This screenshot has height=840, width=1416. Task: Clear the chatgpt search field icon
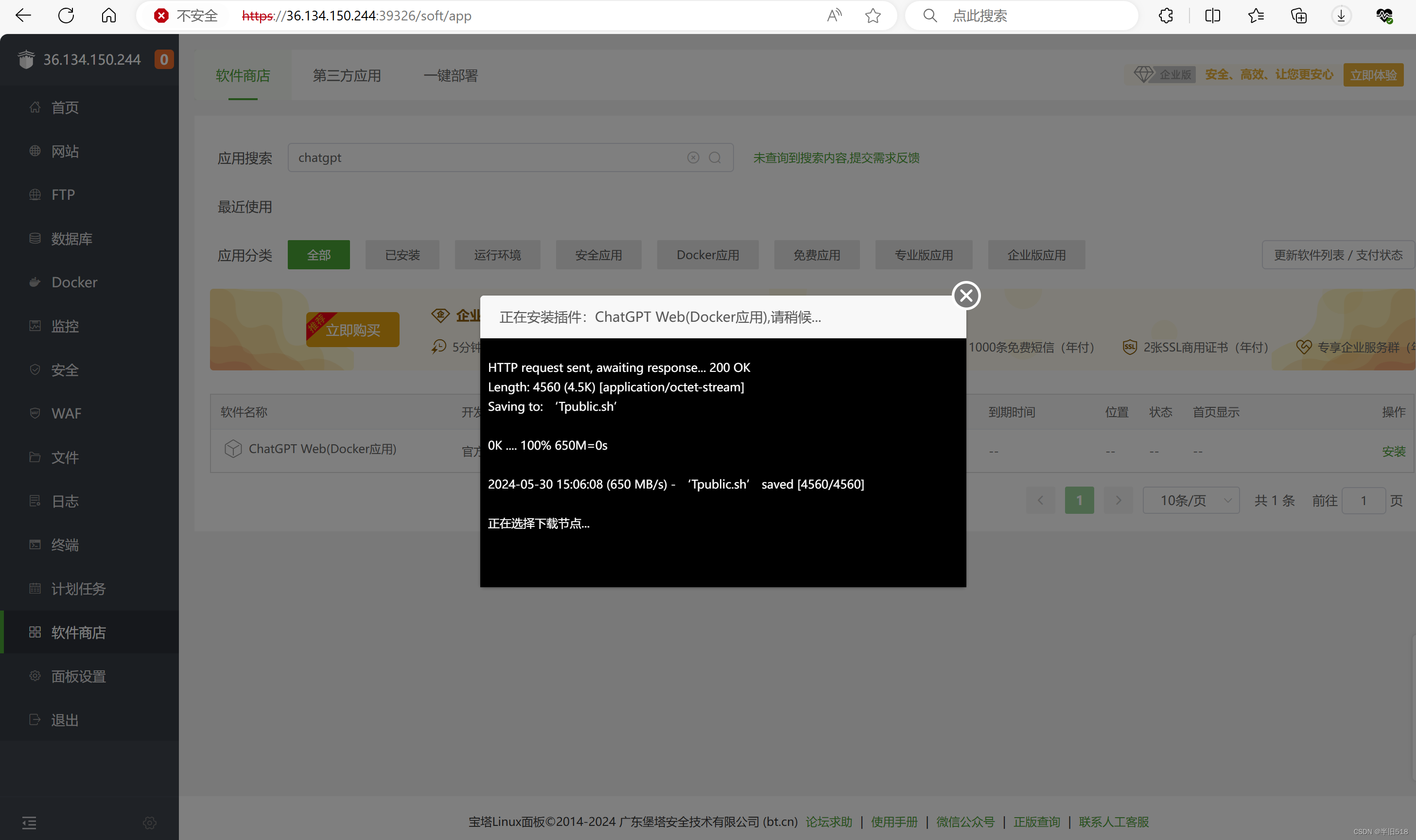(x=693, y=158)
